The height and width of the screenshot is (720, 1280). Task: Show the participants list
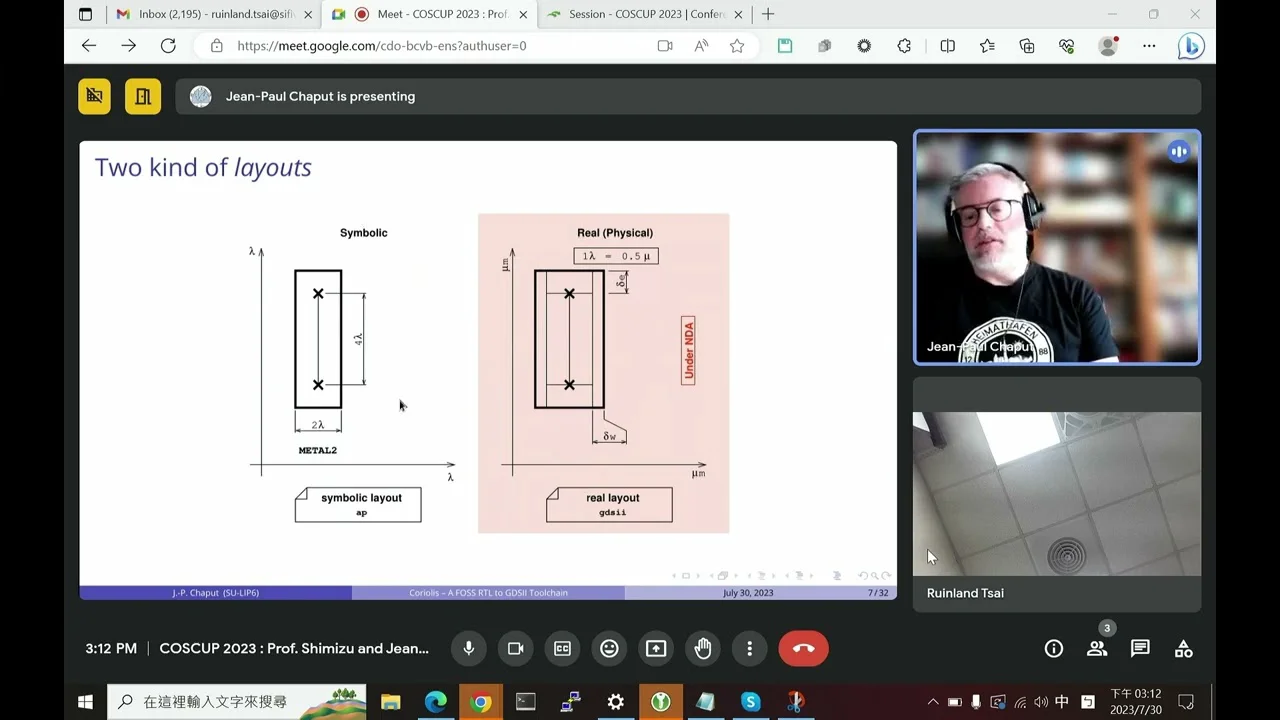(x=1097, y=648)
